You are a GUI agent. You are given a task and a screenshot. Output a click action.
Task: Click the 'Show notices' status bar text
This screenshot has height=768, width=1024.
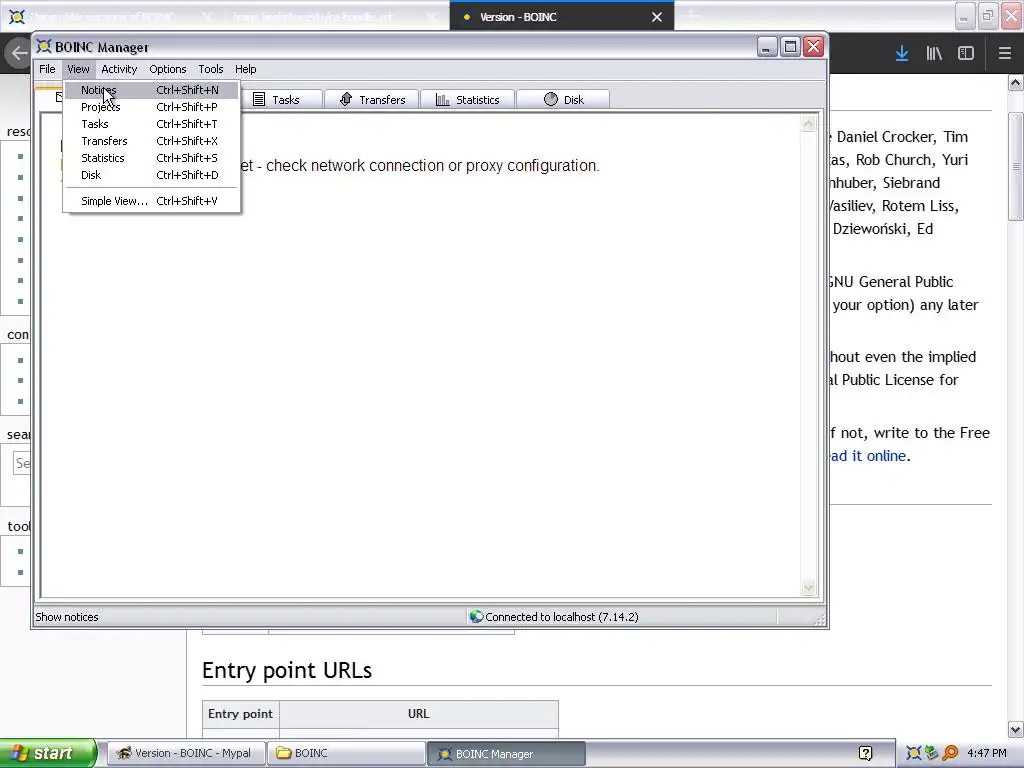tap(67, 617)
